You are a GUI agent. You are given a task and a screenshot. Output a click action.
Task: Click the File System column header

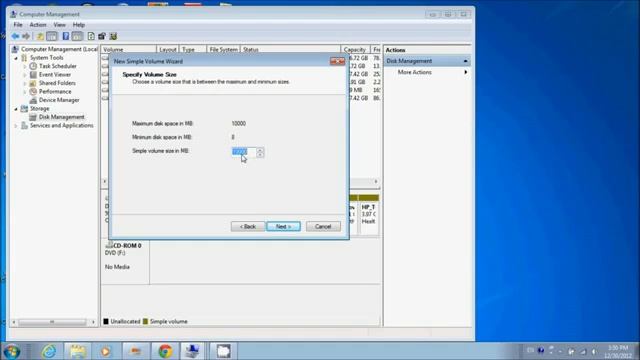(223, 49)
